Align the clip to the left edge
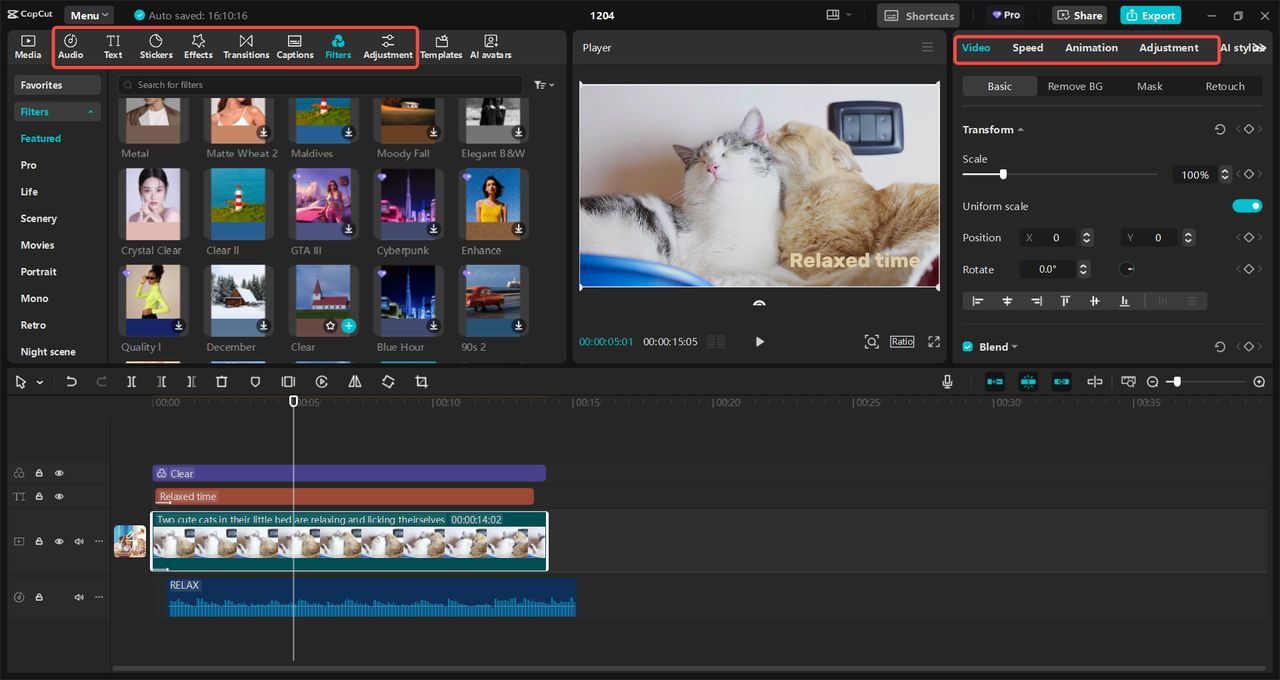The image size is (1280, 680). [x=978, y=301]
